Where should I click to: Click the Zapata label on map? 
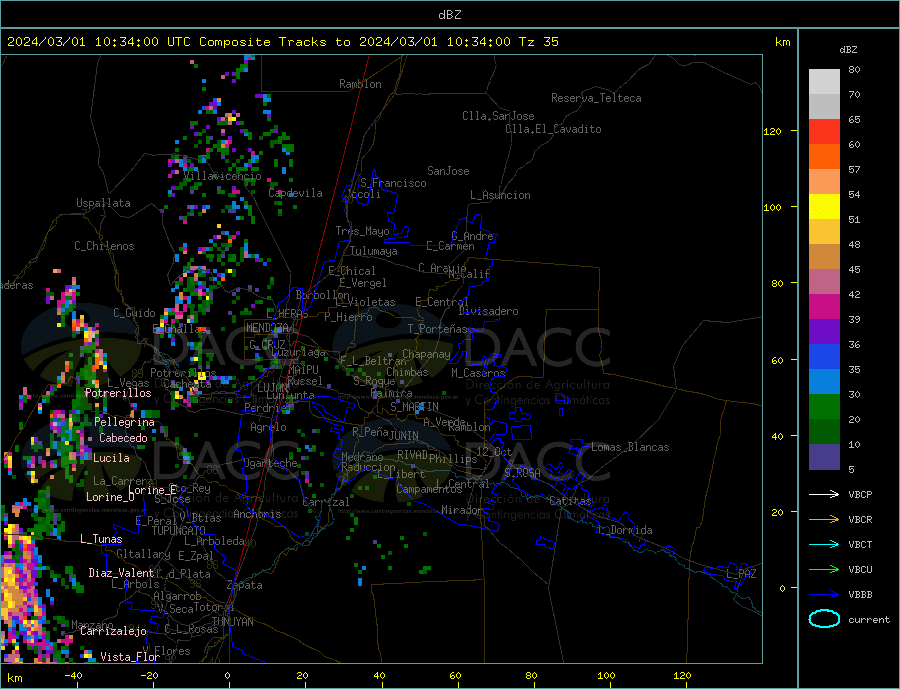click(x=245, y=586)
